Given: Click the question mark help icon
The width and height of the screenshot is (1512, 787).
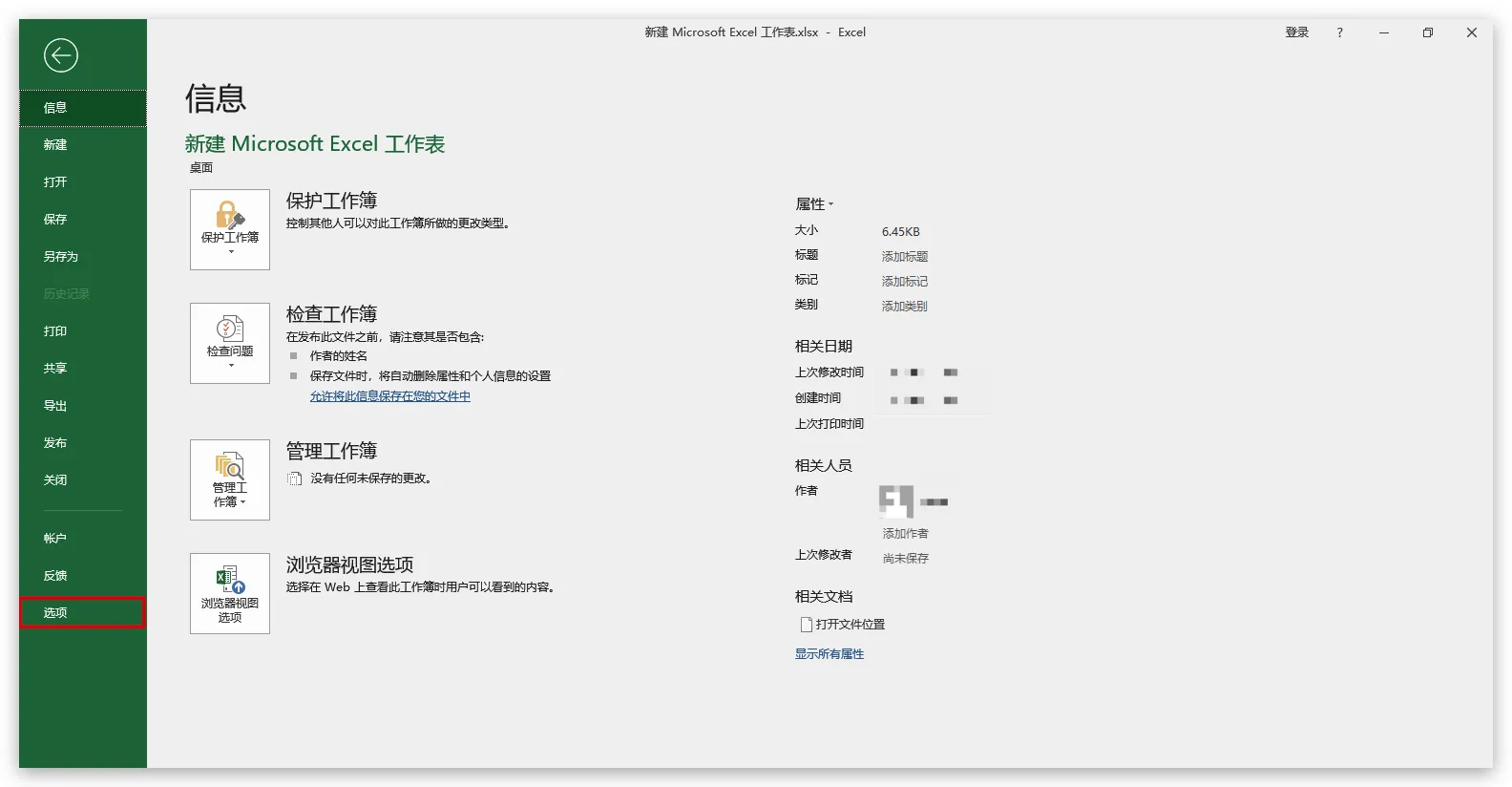Looking at the screenshot, I should 1339,32.
